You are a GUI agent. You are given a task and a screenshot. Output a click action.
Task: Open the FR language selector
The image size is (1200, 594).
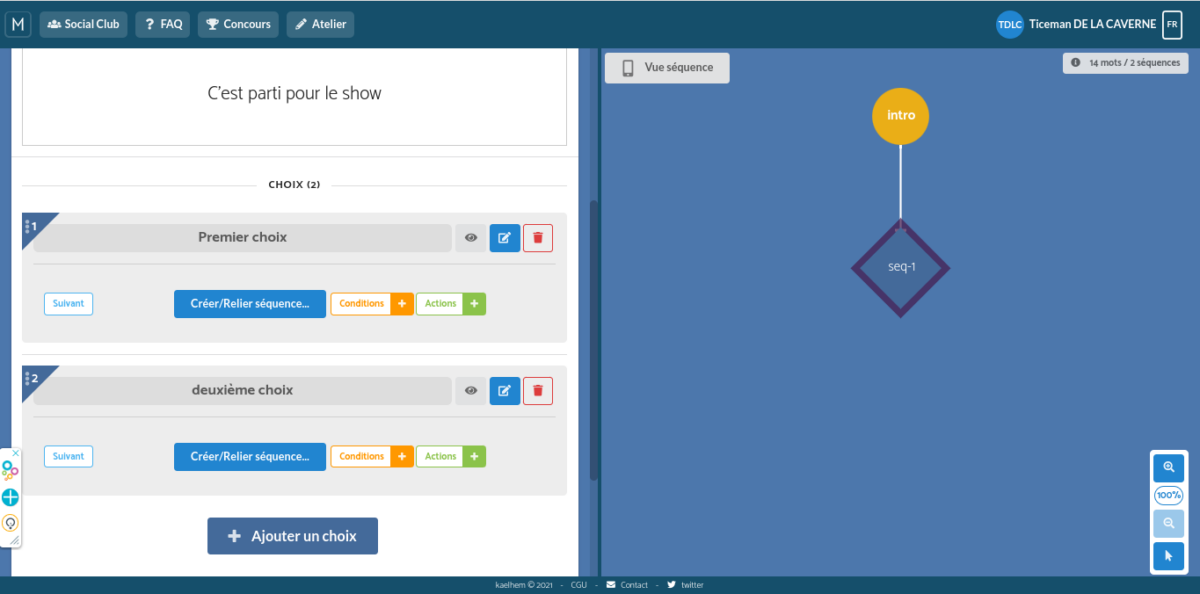coord(1171,24)
